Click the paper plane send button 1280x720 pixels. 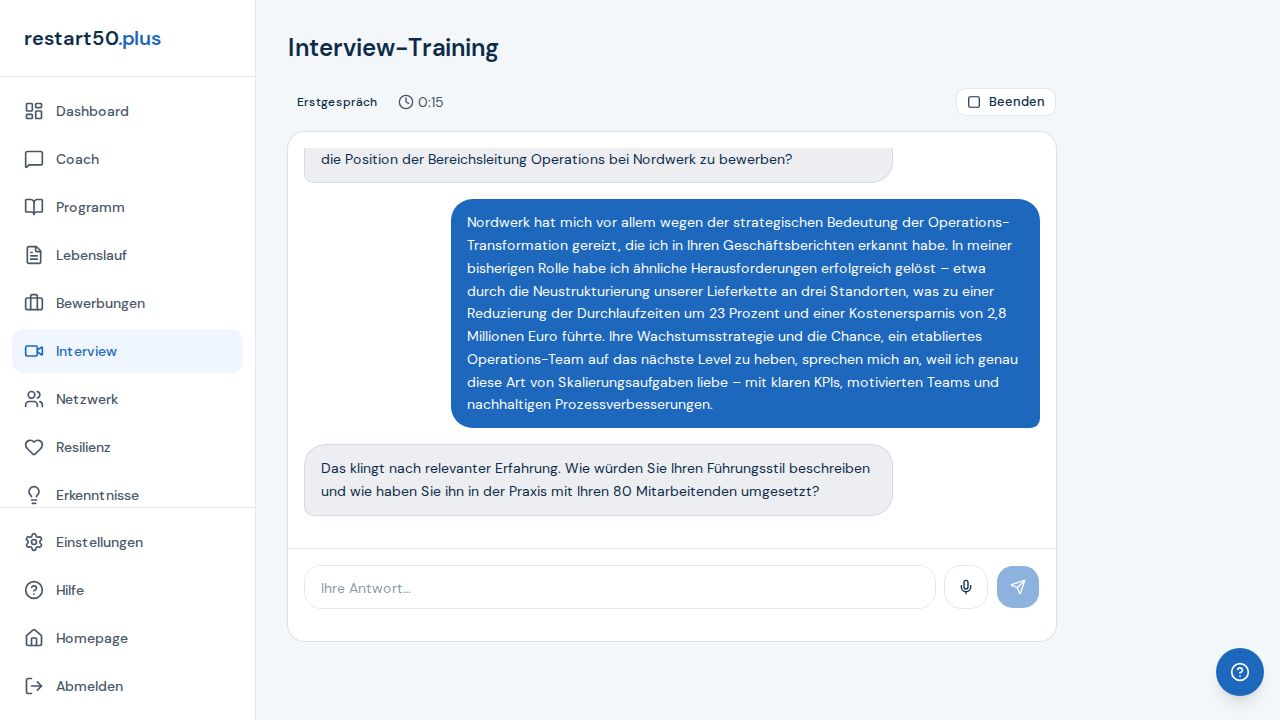click(1018, 587)
